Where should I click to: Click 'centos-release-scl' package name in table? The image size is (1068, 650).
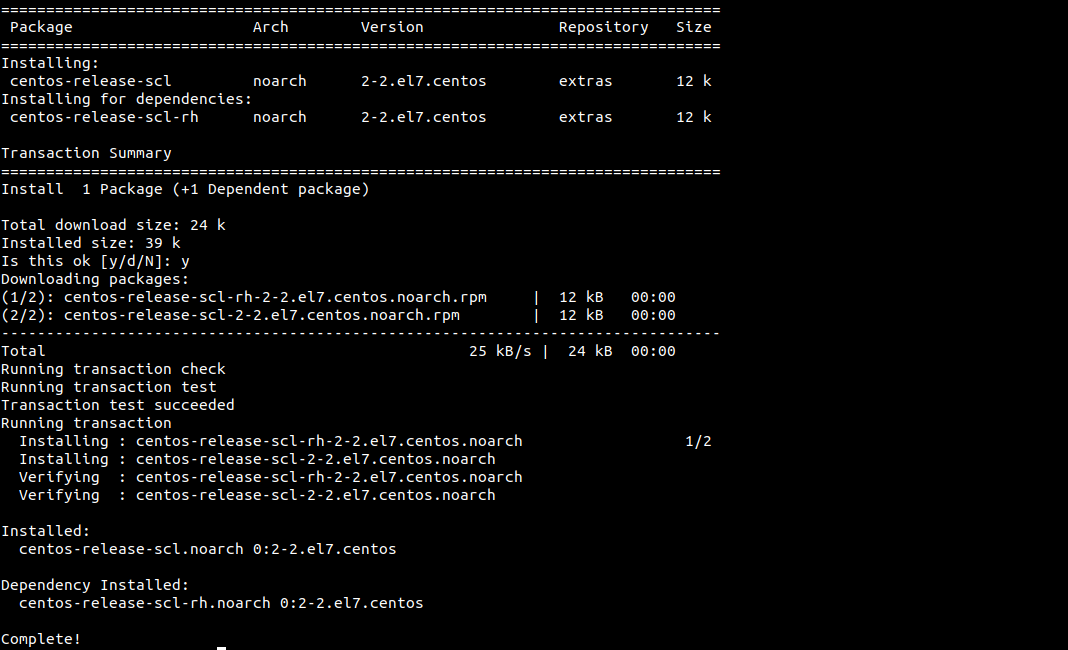pyautogui.click(x=91, y=81)
